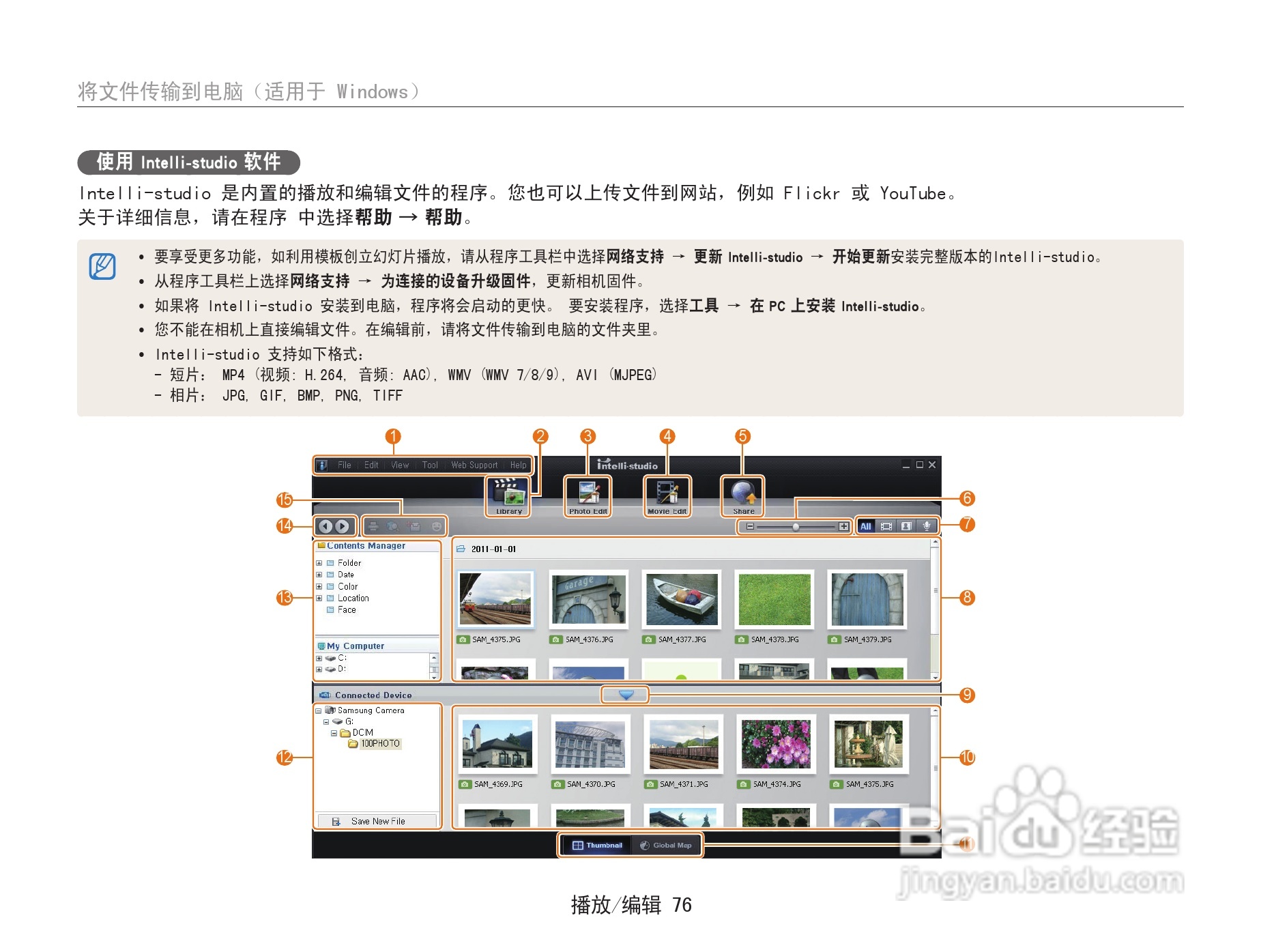Click the Samsung Camera device icon
This screenshot has width=1261, height=952.
pos(330,710)
